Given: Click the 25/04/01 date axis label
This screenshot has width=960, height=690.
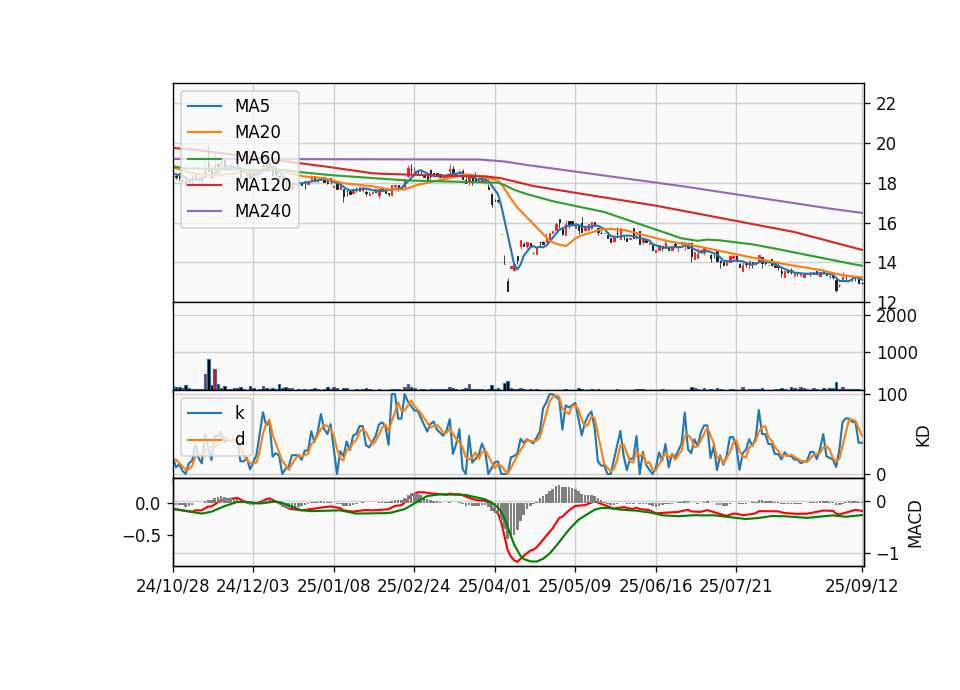Looking at the screenshot, I should (495, 587).
